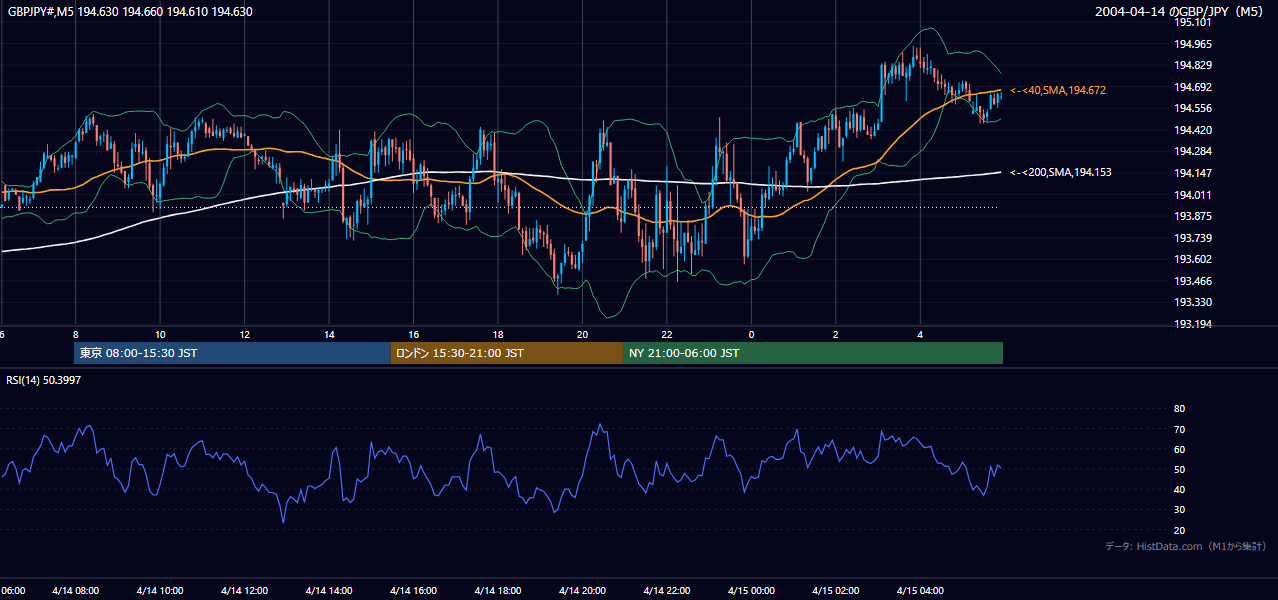Click price level 193.602 on the axis

click(1192, 259)
